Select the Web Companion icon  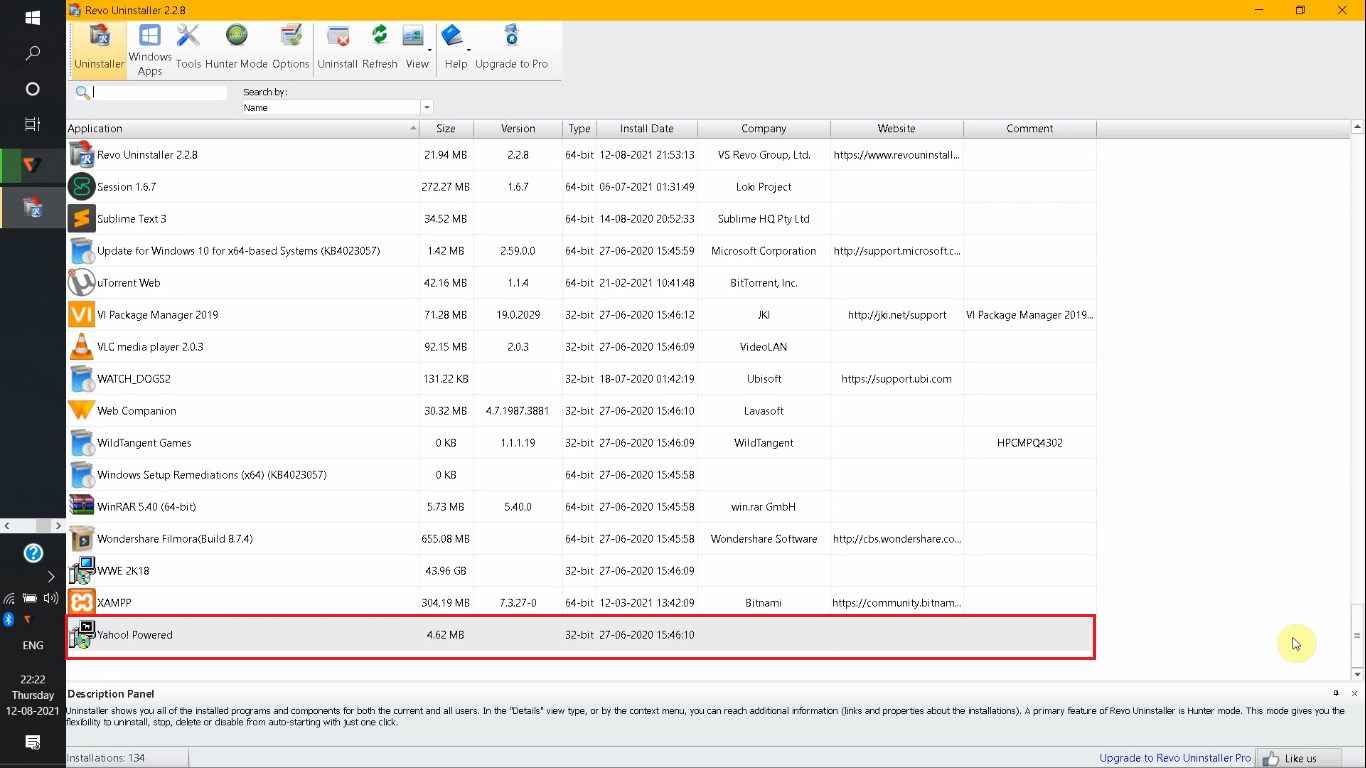pos(81,411)
